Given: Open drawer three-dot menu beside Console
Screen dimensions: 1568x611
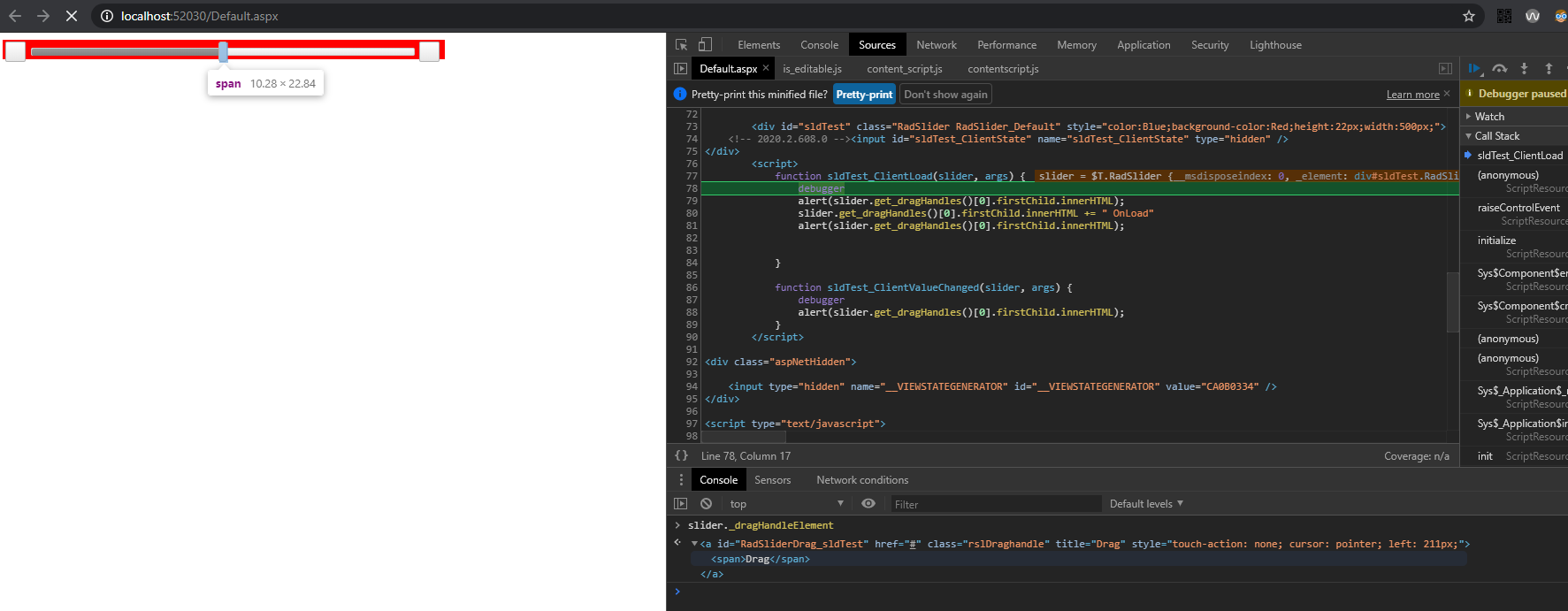Looking at the screenshot, I should pyautogui.click(x=680, y=480).
